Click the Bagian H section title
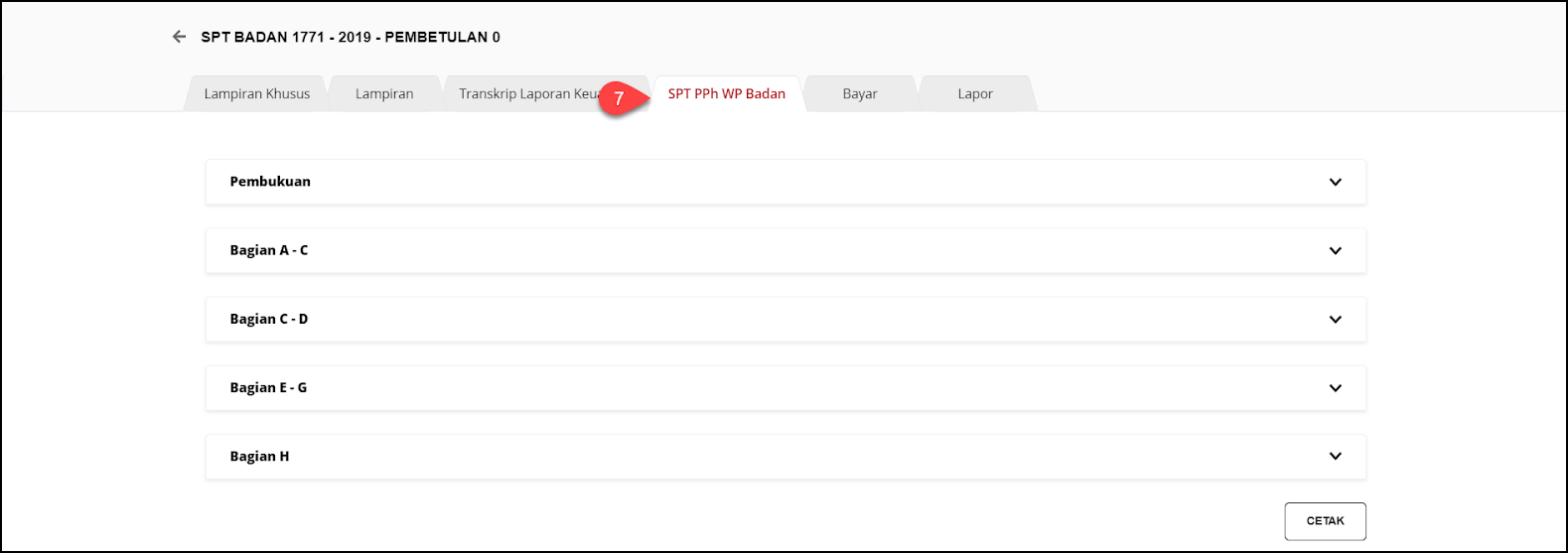The height and width of the screenshot is (553, 1568). click(259, 457)
